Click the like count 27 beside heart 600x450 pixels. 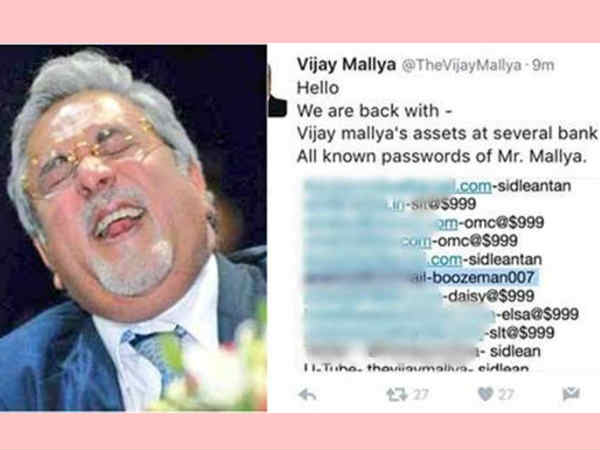506,394
